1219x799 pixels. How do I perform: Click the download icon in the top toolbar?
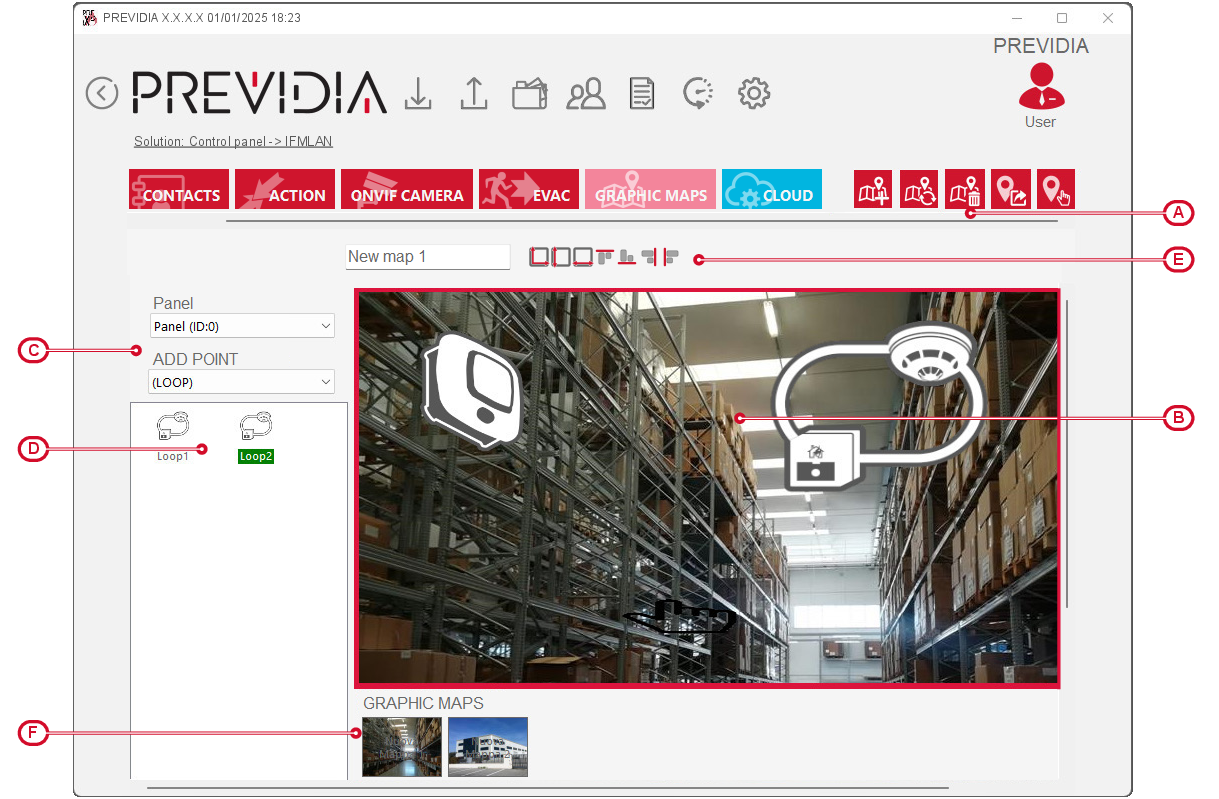[x=418, y=94]
